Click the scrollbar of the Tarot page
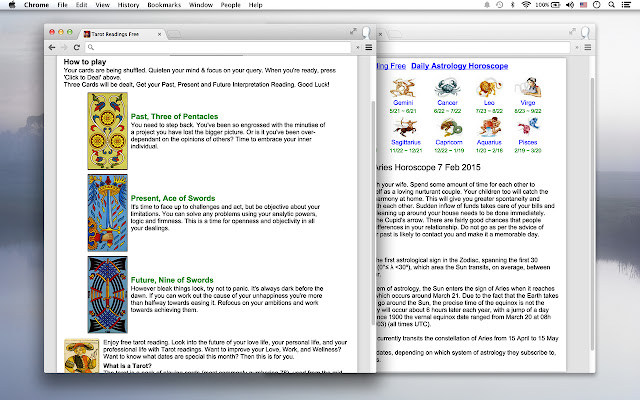640x400 pixels. pyautogui.click(x=373, y=212)
